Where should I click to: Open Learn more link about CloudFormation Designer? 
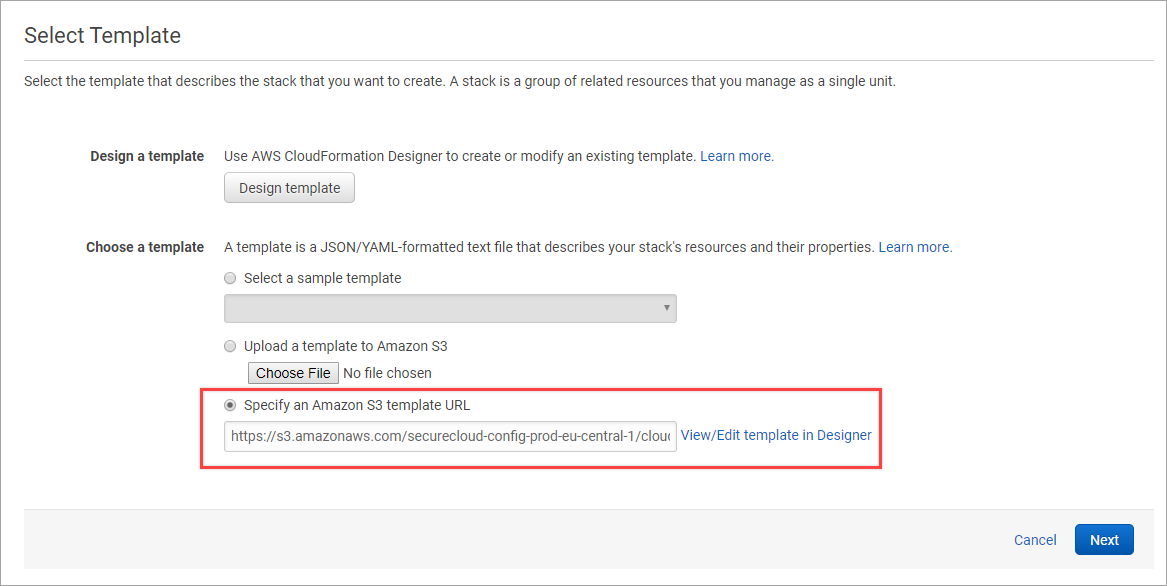pyautogui.click(x=736, y=156)
